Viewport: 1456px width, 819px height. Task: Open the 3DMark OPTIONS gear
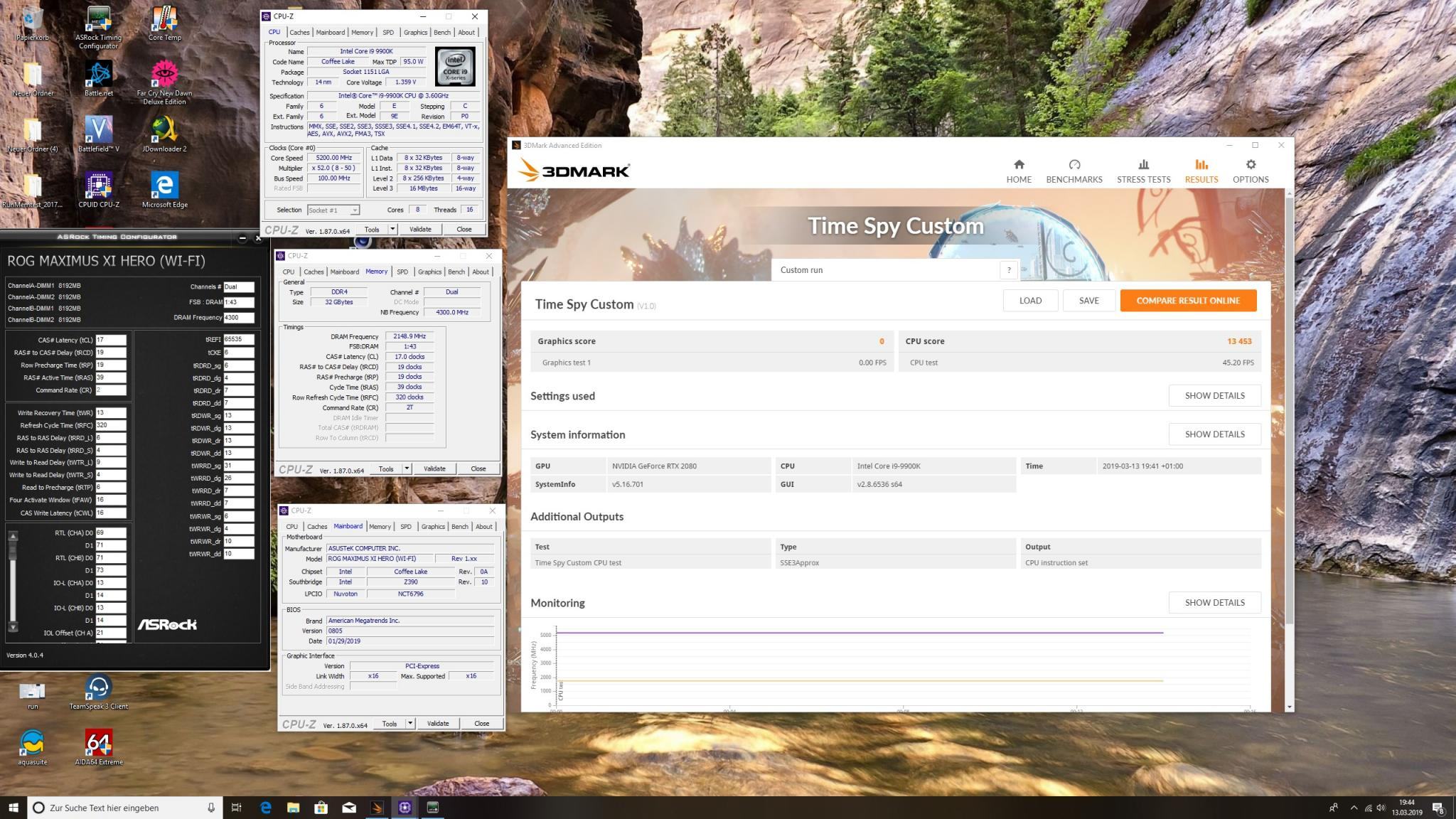coord(1250,171)
